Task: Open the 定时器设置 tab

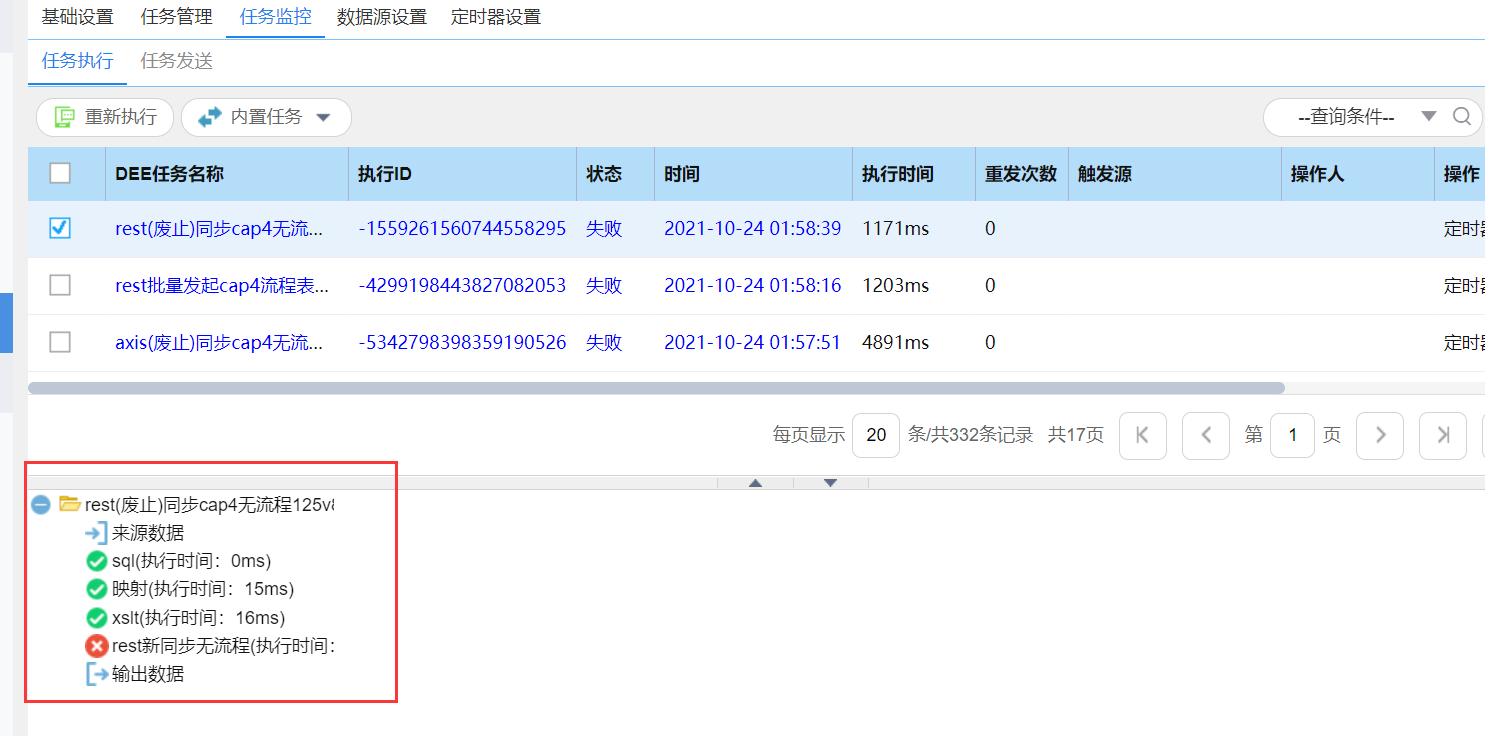Action: (x=496, y=17)
